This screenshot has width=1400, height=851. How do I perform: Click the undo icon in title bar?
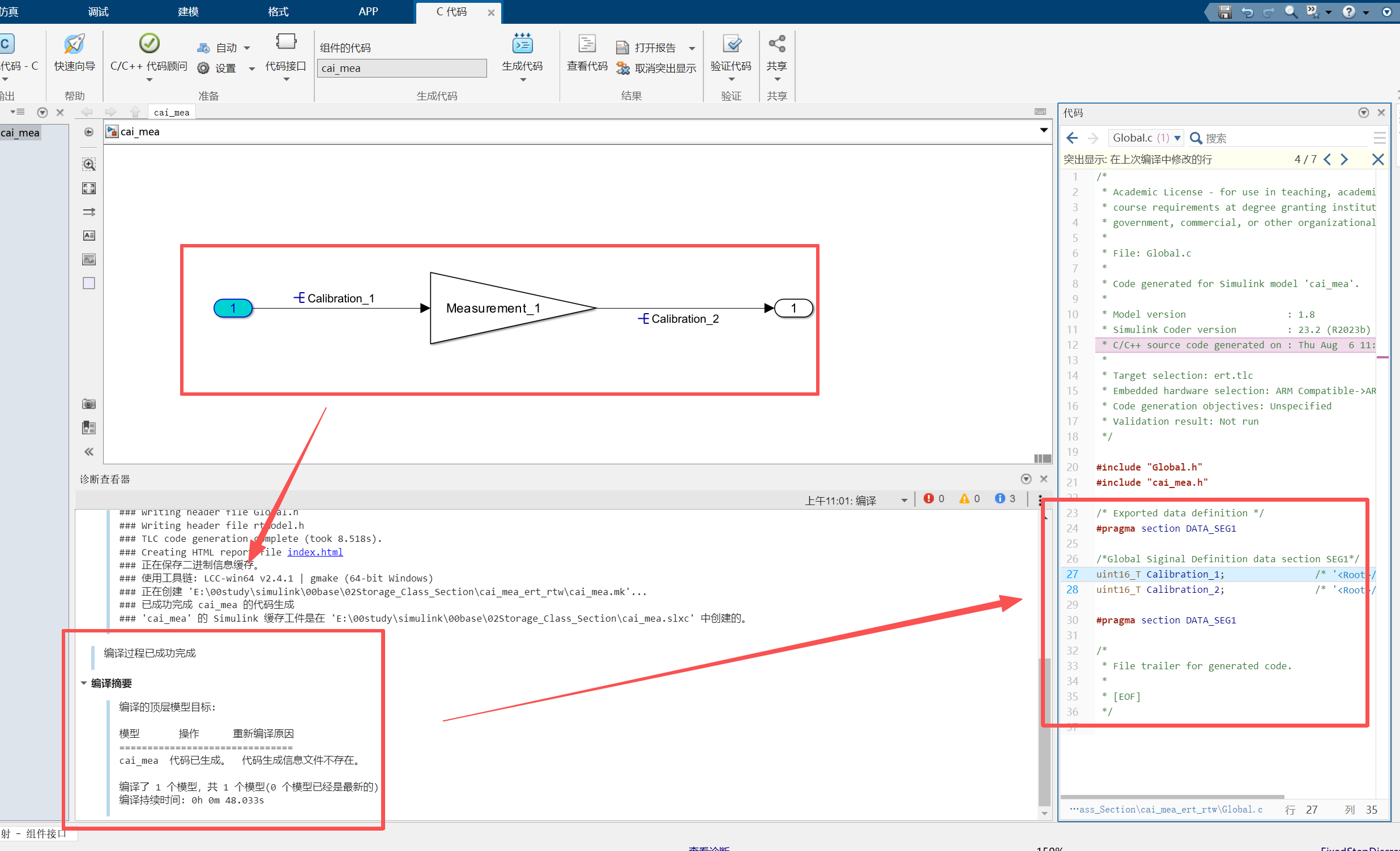1247,11
